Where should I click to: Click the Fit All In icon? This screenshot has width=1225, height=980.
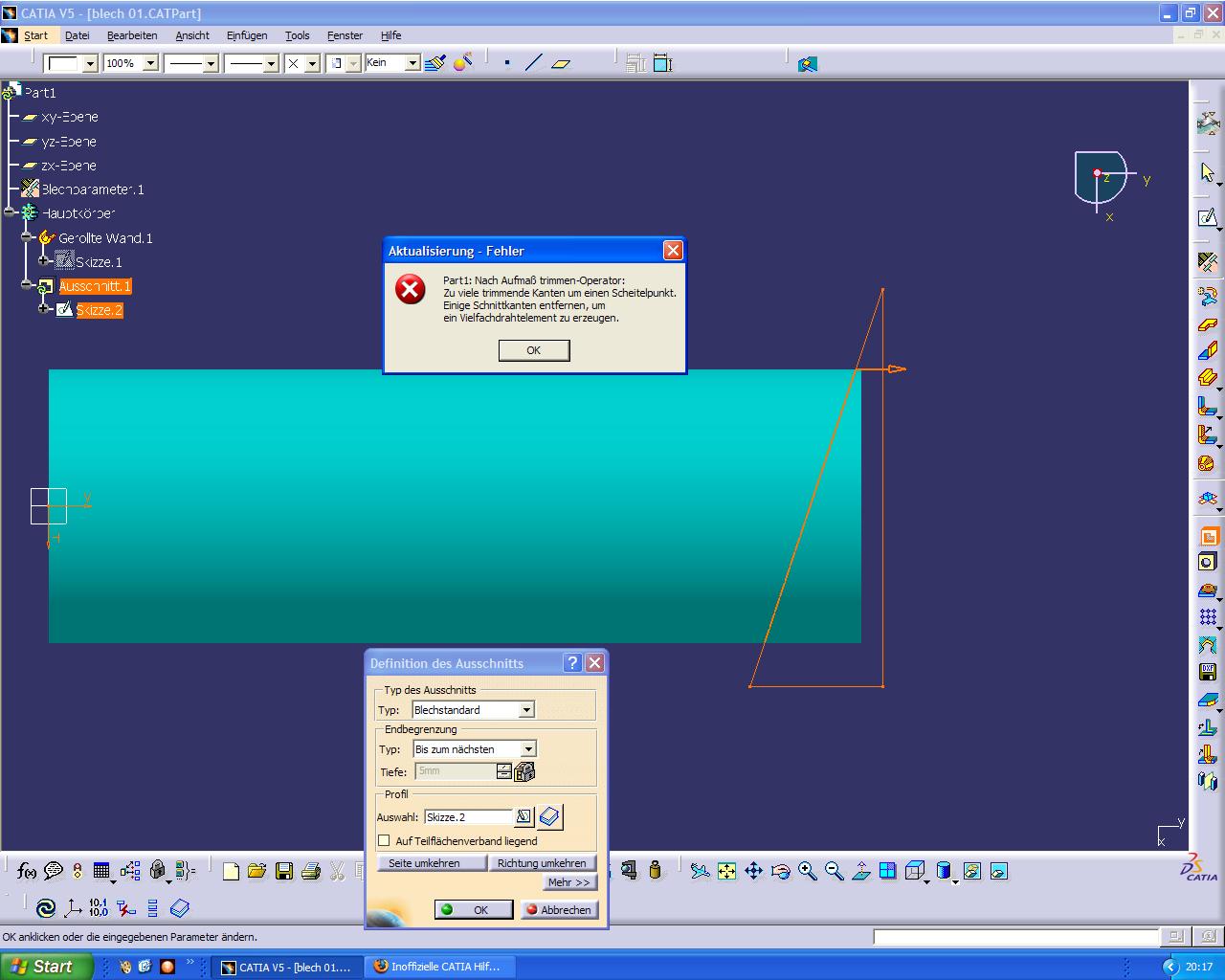click(727, 871)
